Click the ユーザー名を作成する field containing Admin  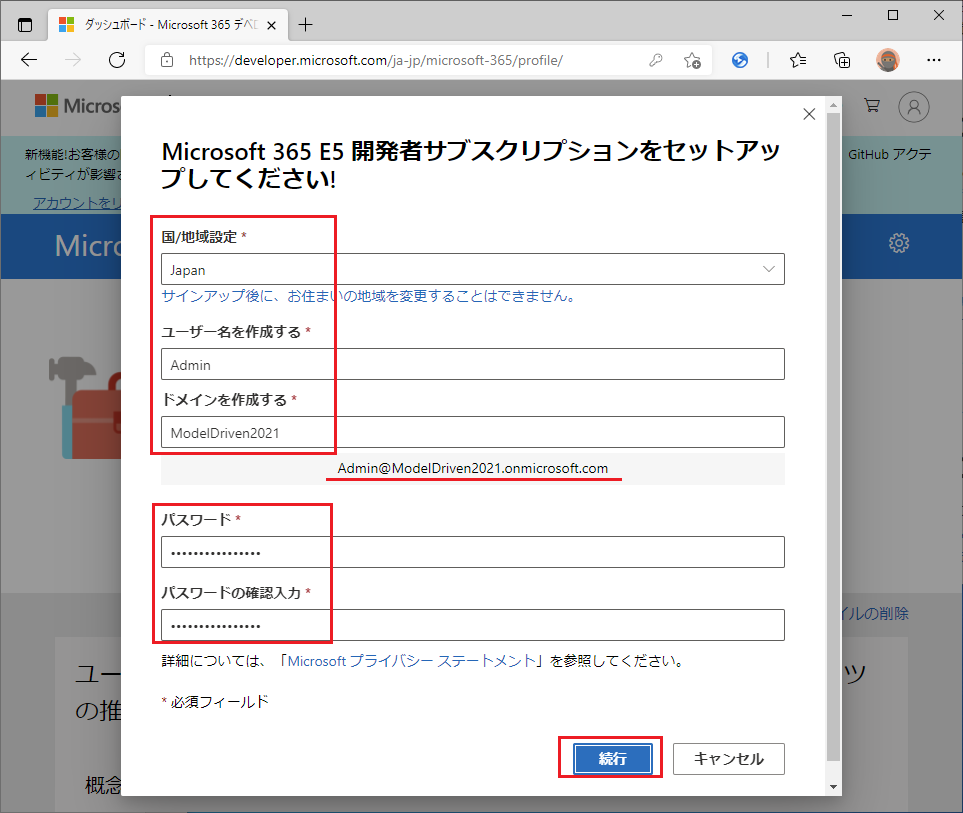(x=472, y=365)
